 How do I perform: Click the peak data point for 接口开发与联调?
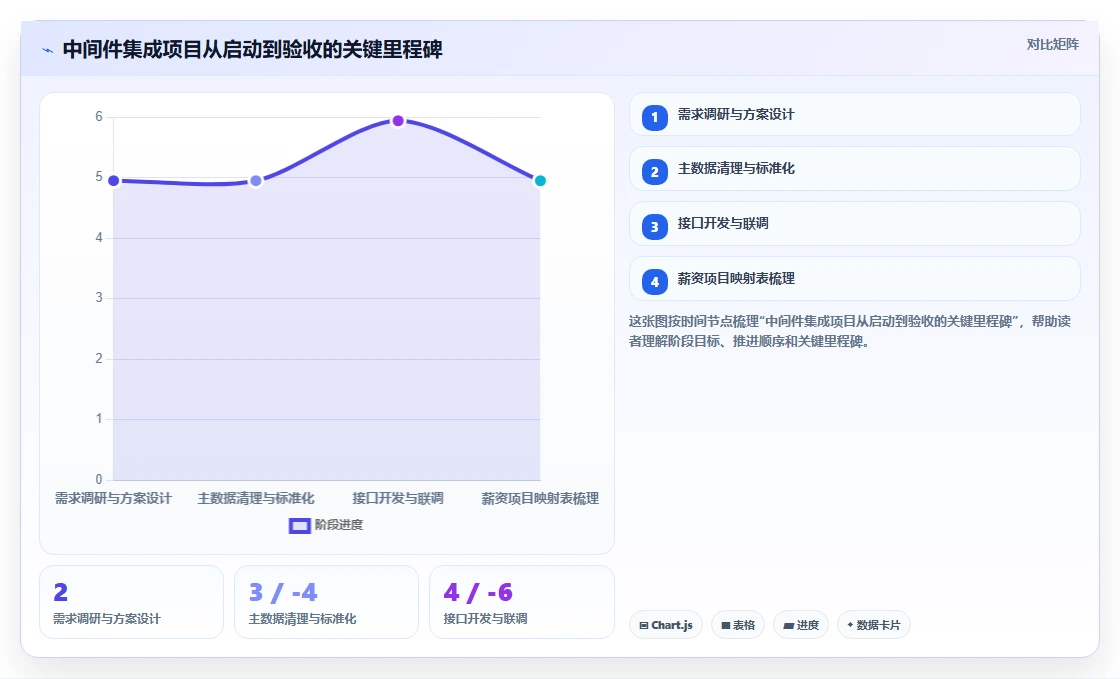(x=398, y=121)
